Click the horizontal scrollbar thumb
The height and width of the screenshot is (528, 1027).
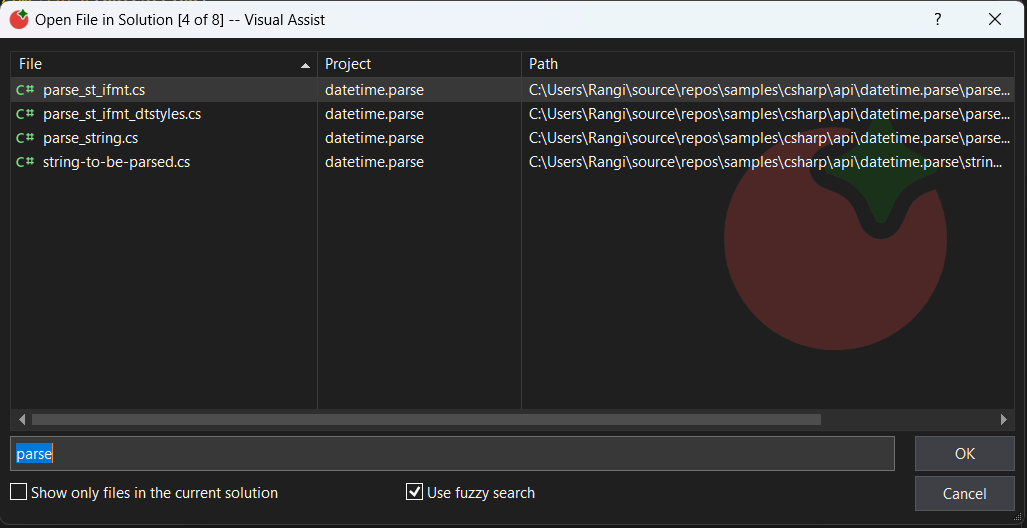pos(426,419)
